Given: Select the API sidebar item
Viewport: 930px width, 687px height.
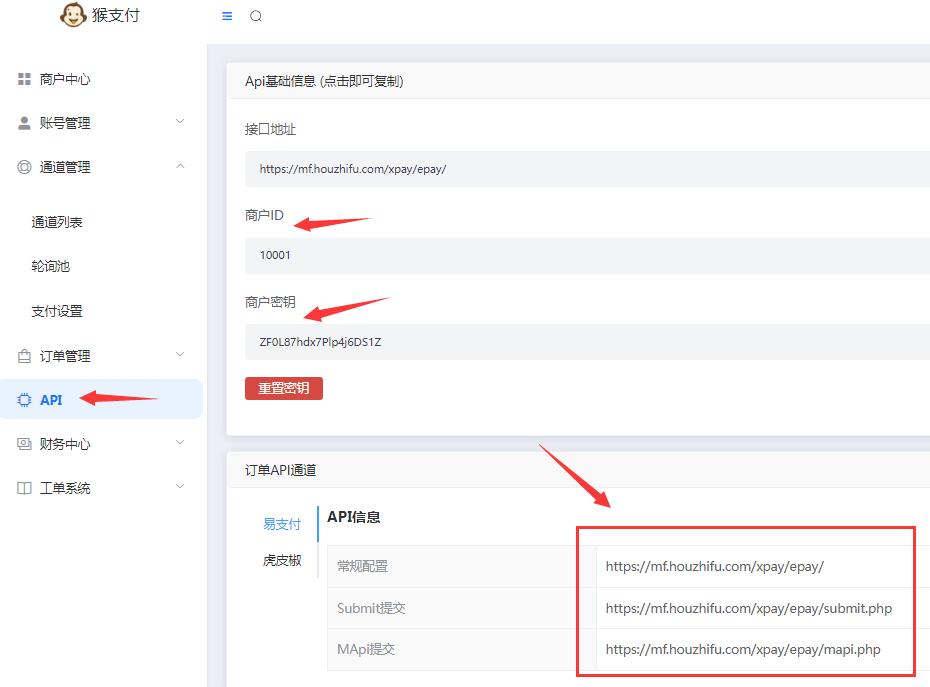Looking at the screenshot, I should tap(101, 399).
